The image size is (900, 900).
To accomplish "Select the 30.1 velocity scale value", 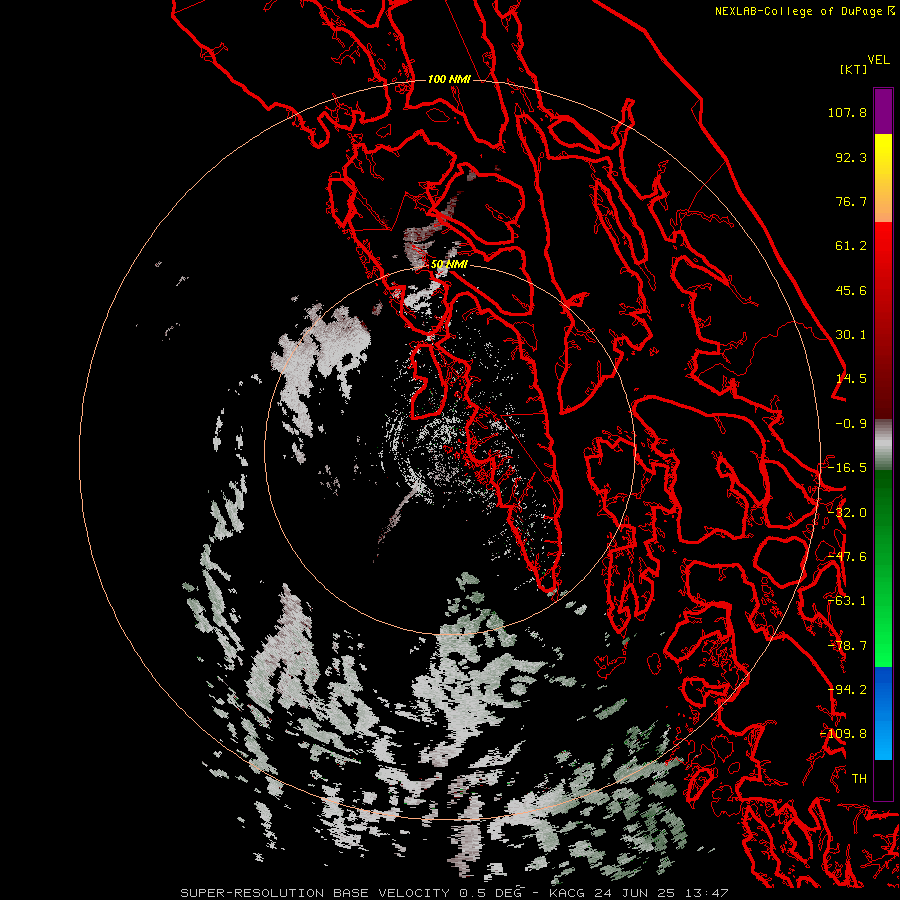I will (x=851, y=335).
